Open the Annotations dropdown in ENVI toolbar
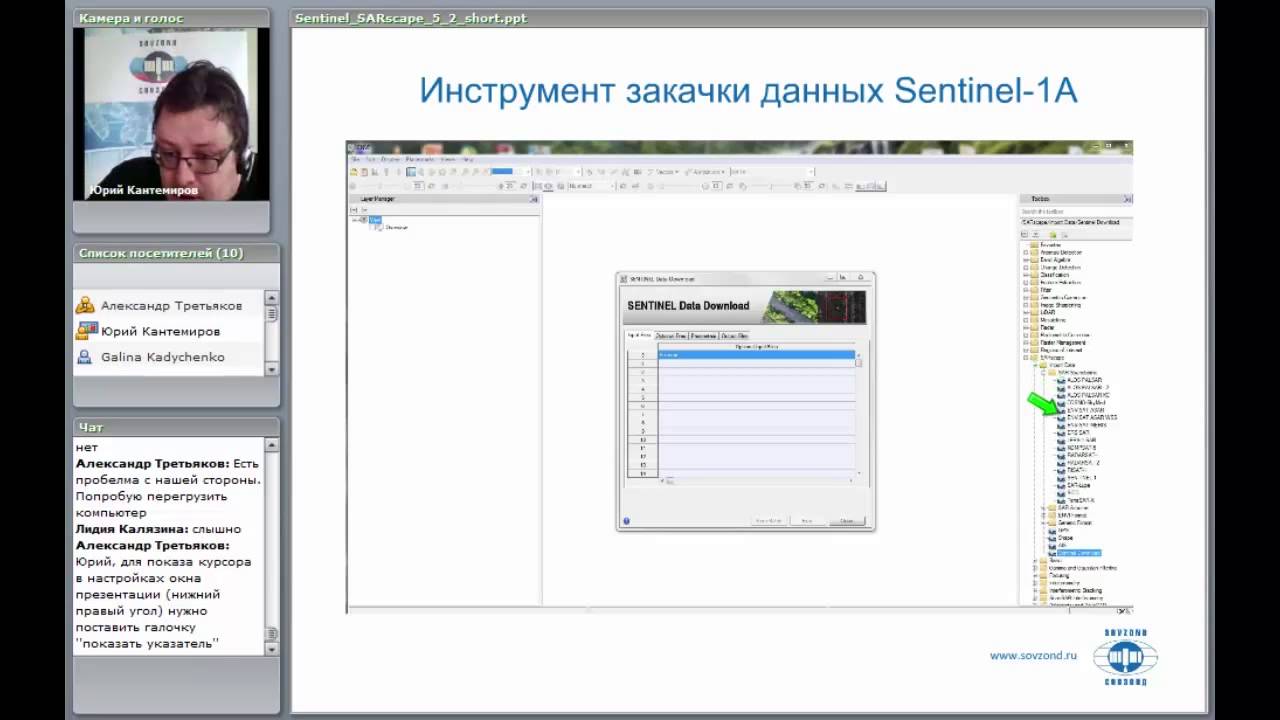Viewport: 1280px width, 720px height. point(706,171)
